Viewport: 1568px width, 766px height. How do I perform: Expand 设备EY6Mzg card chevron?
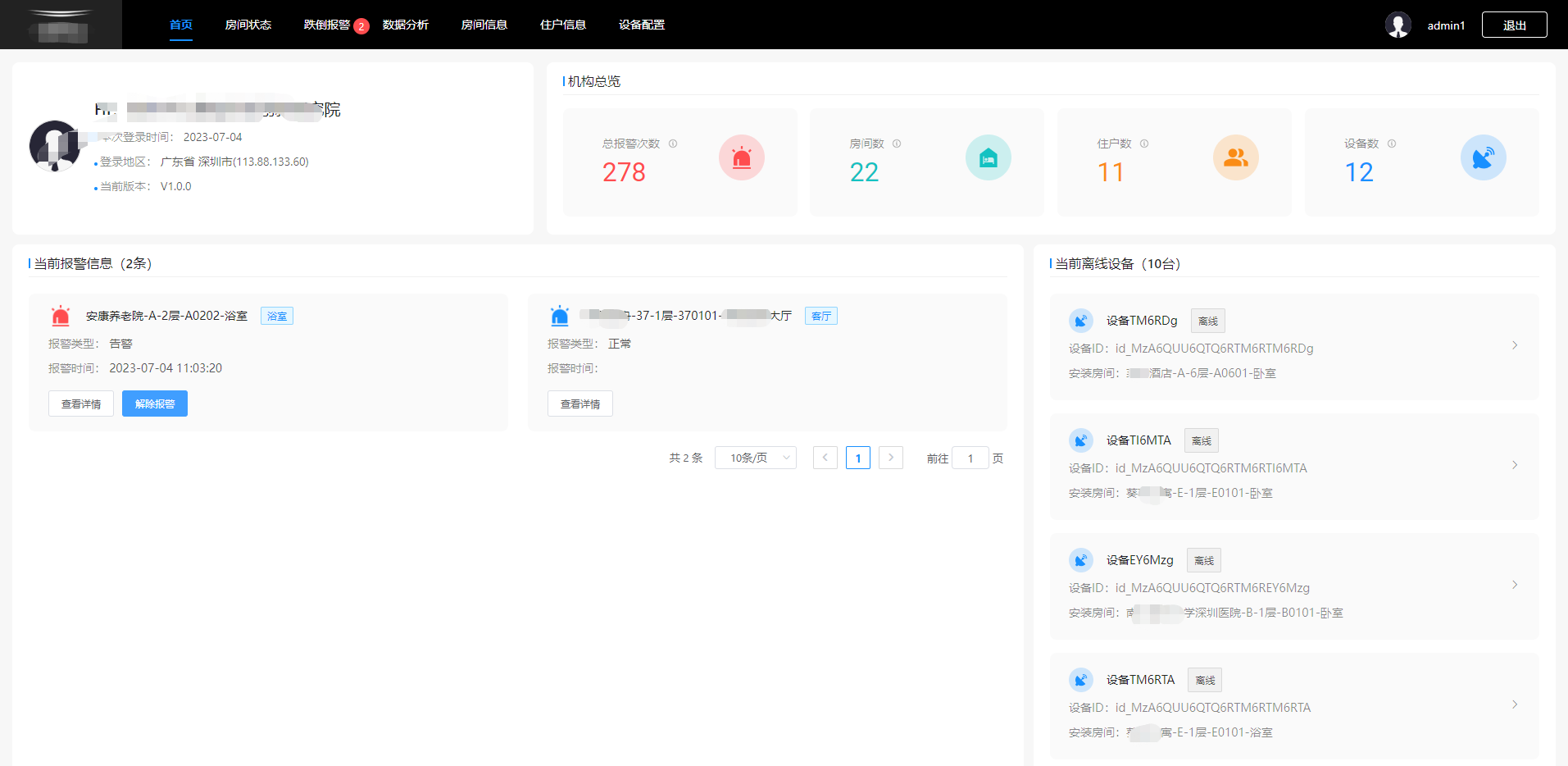[1515, 585]
